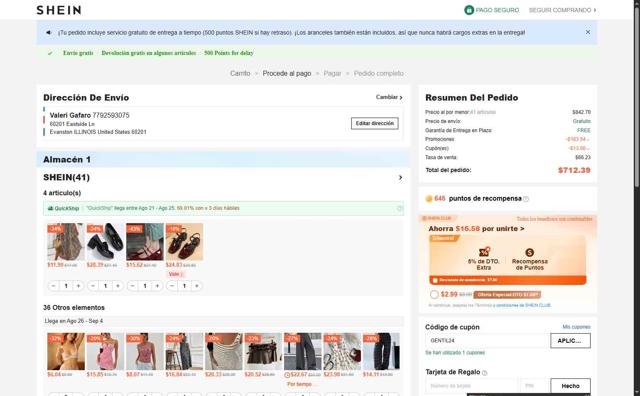Expand the SHEIN(41) items chevron
This screenshot has height=396, width=640.
[400, 178]
